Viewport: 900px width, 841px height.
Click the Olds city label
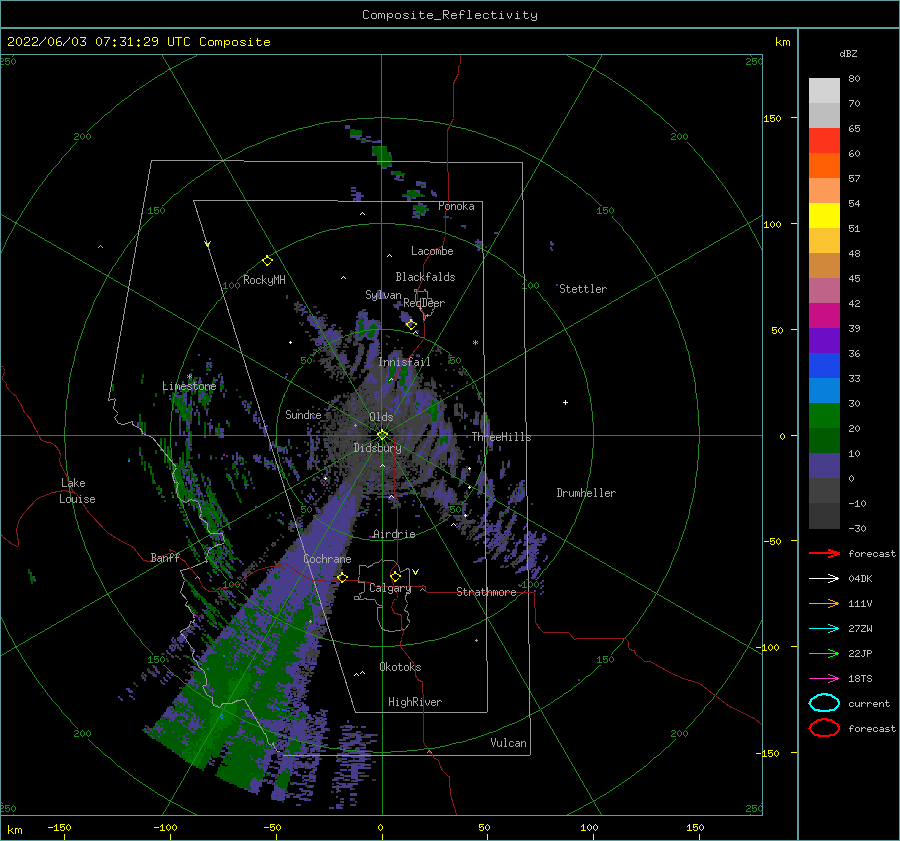[381, 417]
